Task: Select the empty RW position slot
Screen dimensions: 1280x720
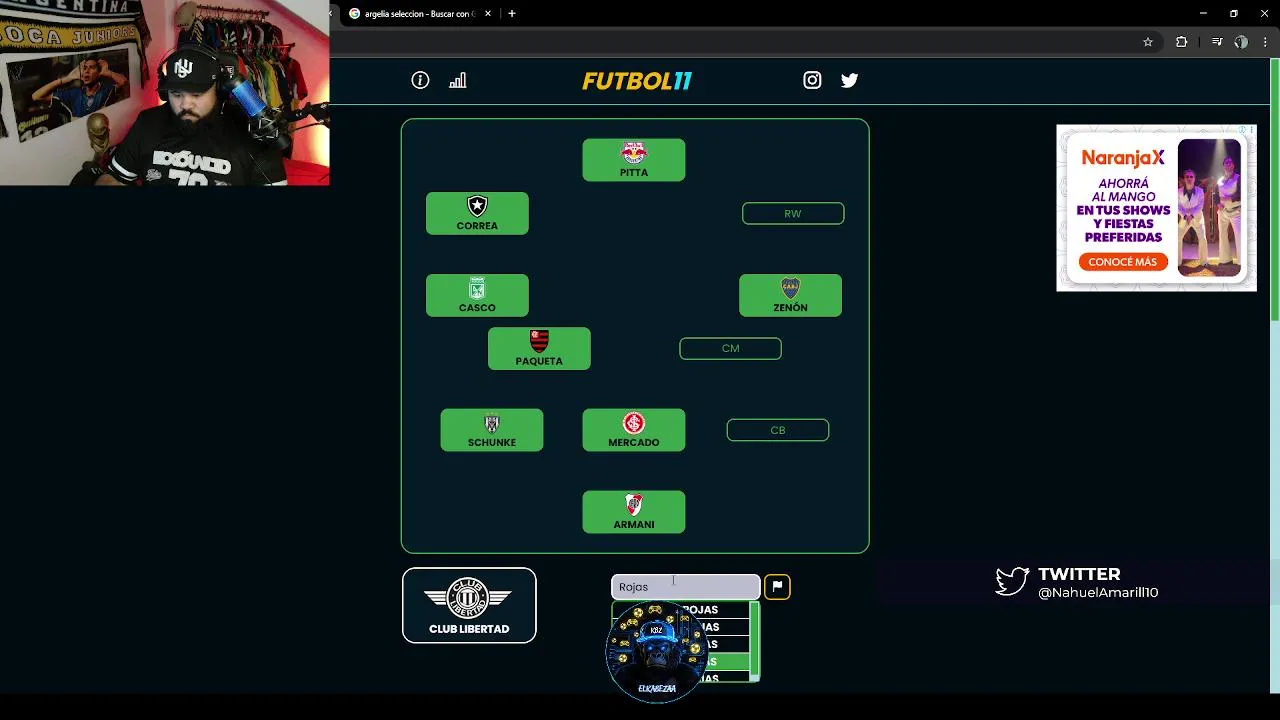Action: click(793, 213)
